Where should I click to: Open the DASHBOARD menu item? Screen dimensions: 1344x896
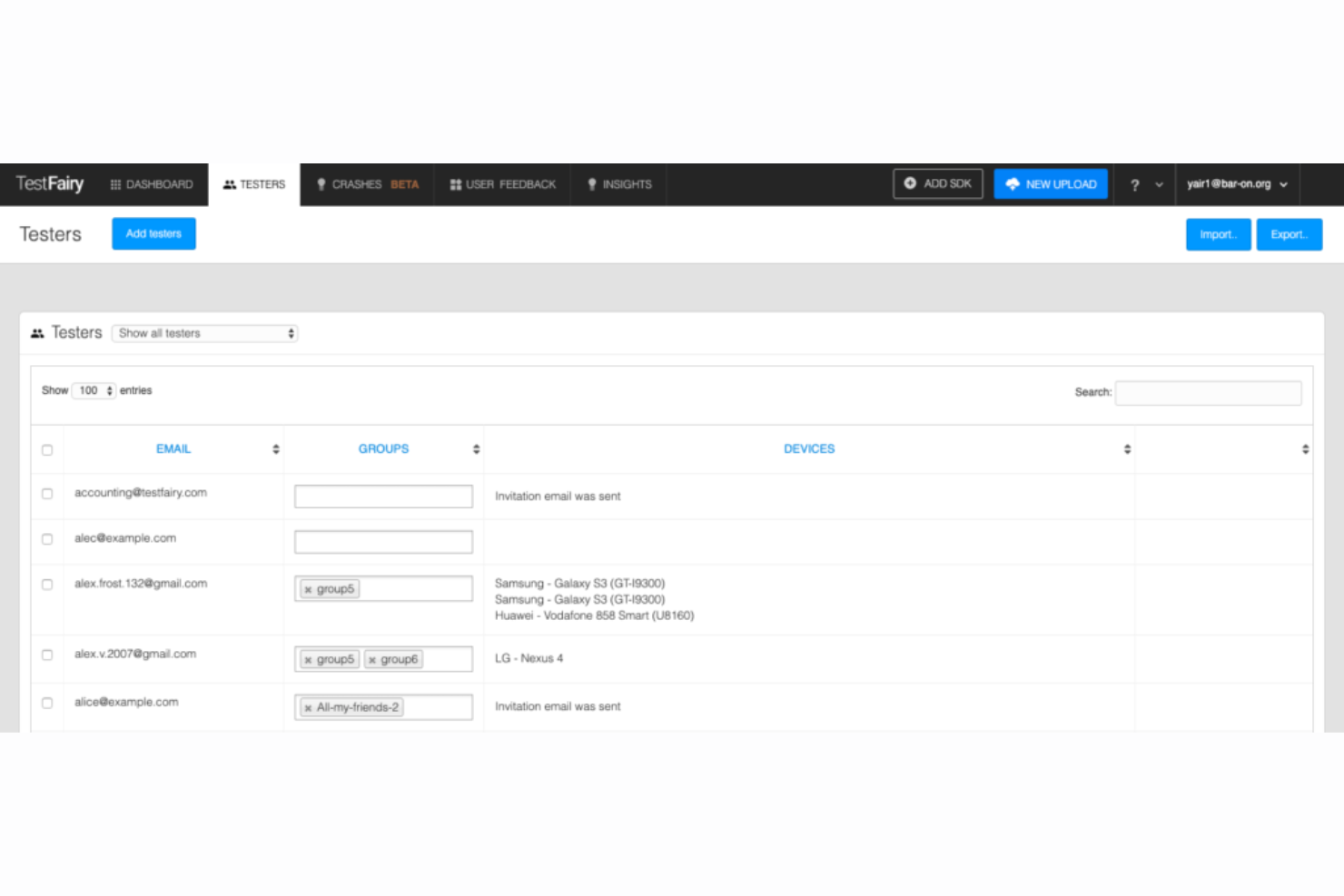159,184
